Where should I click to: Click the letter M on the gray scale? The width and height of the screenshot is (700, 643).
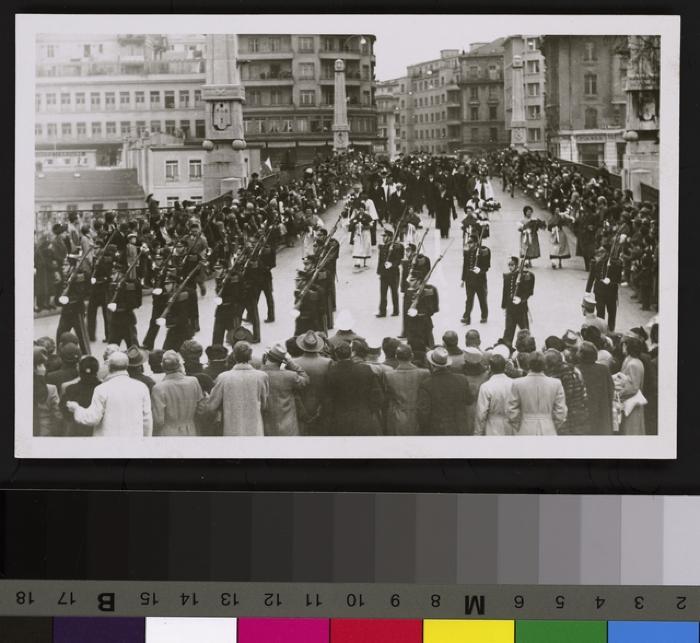coord(474,602)
